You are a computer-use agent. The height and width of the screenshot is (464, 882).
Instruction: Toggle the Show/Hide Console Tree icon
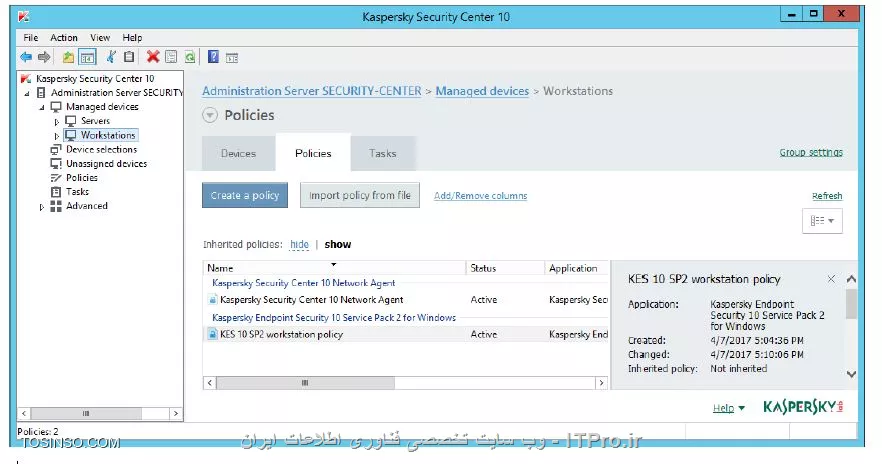tap(87, 57)
